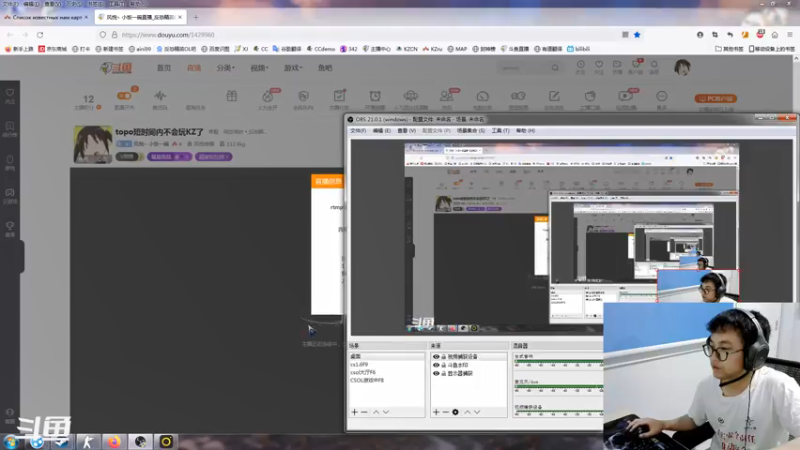Remove the selected OBS source
The height and width of the screenshot is (450, 800).
(445, 412)
